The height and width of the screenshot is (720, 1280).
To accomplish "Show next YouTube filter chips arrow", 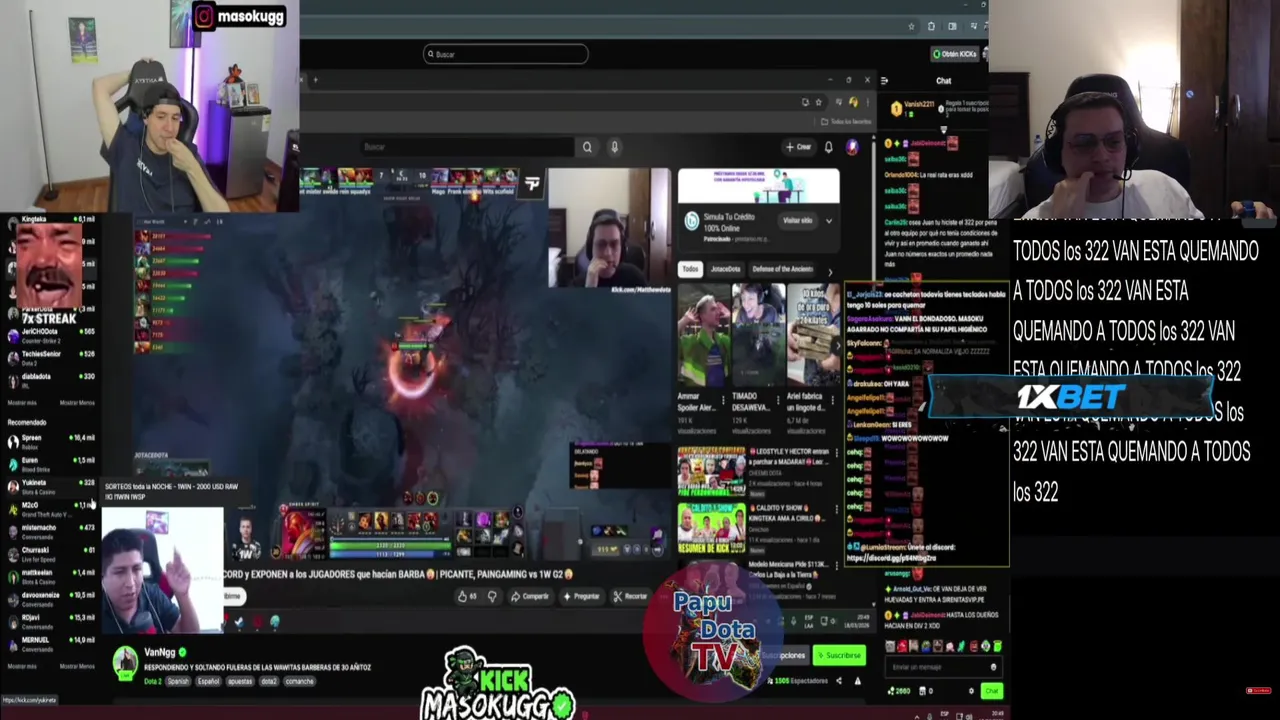I will [829, 270].
